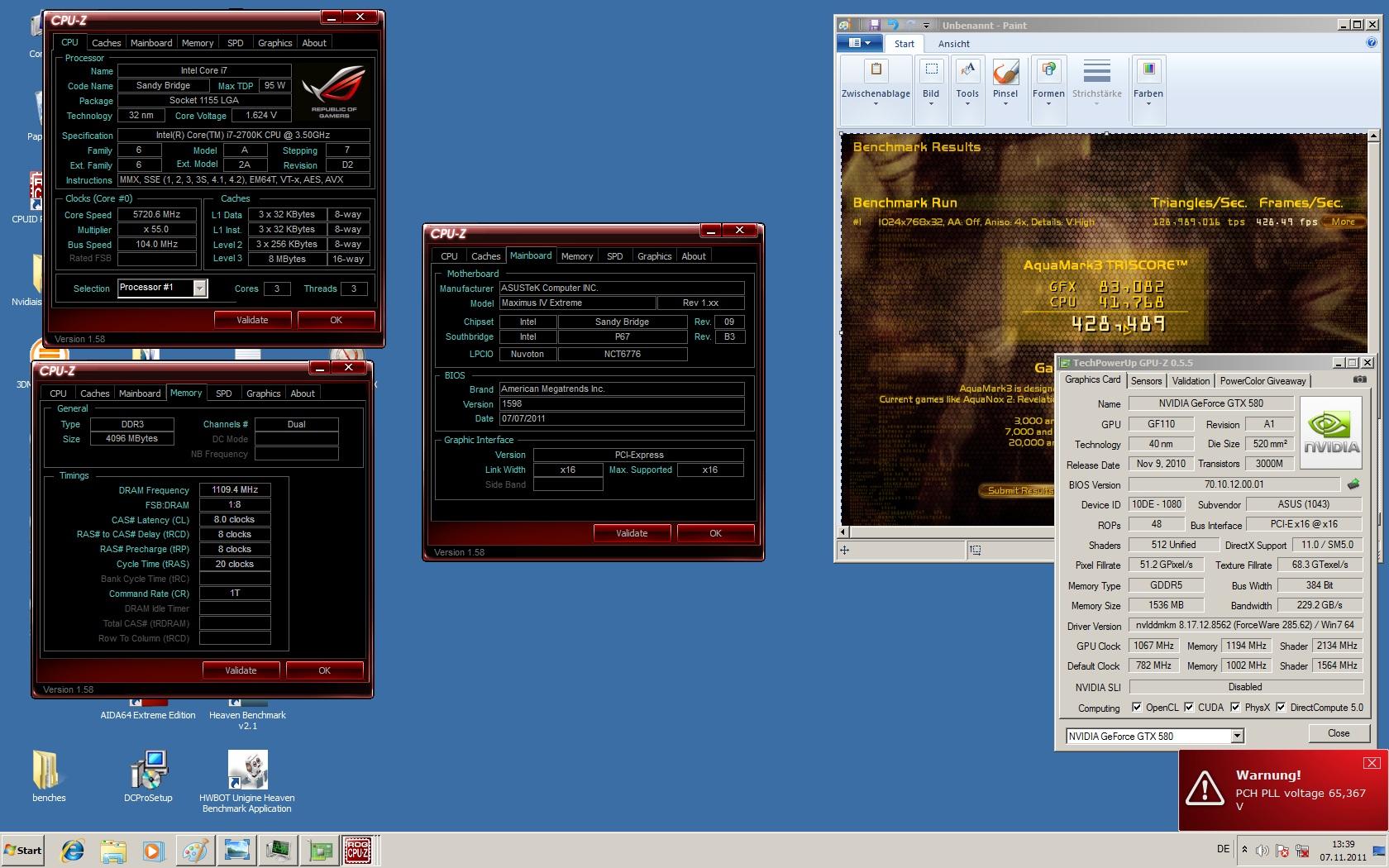The image size is (1389, 868).
Task: Open the NVIDIA GeForce GTX 580 dropdown
Action: tap(1237, 736)
